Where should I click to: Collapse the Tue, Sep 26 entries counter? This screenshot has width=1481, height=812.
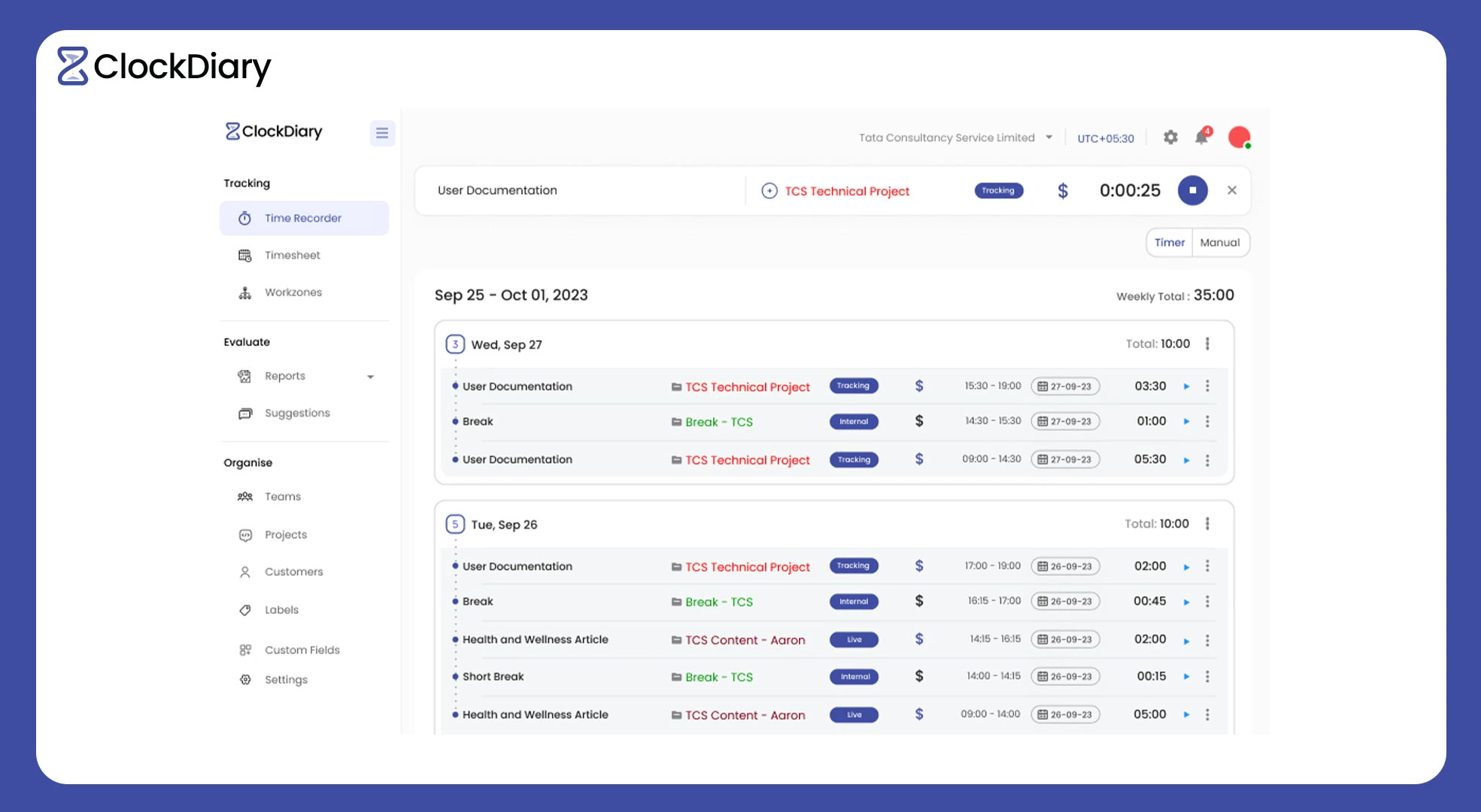[x=454, y=524]
